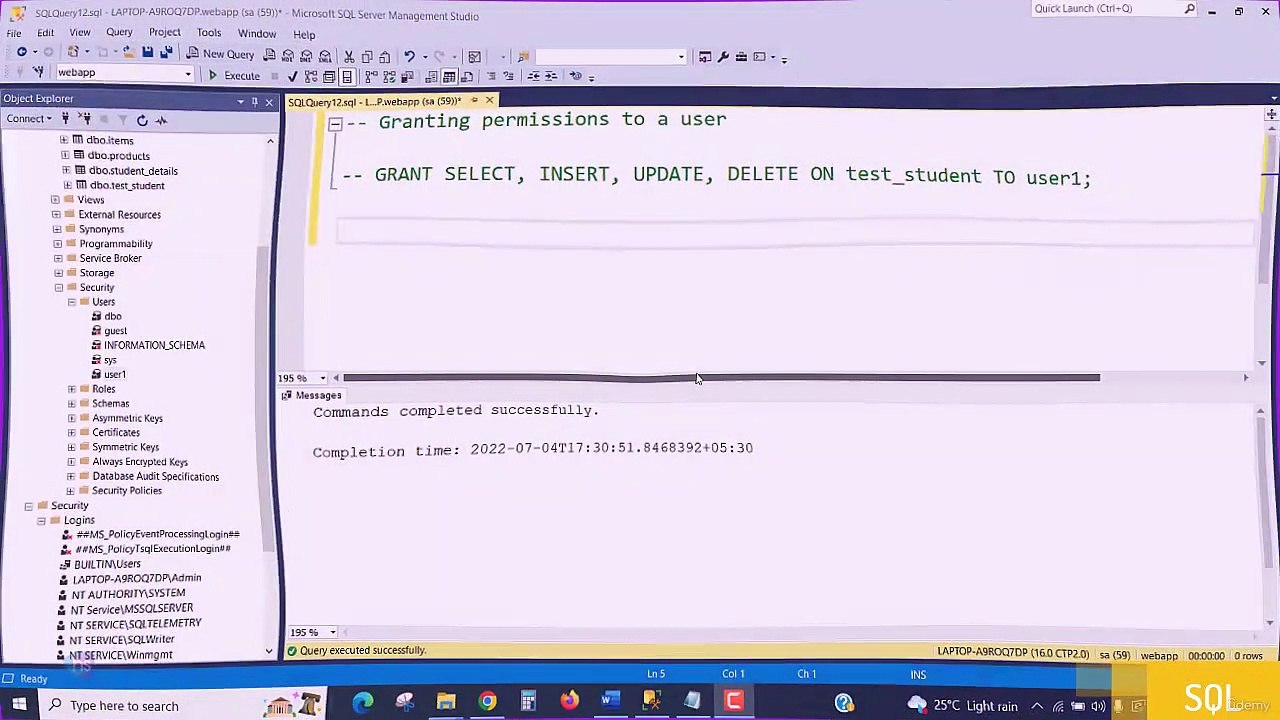
Task: Expand the Views folder node
Action: click(55, 200)
